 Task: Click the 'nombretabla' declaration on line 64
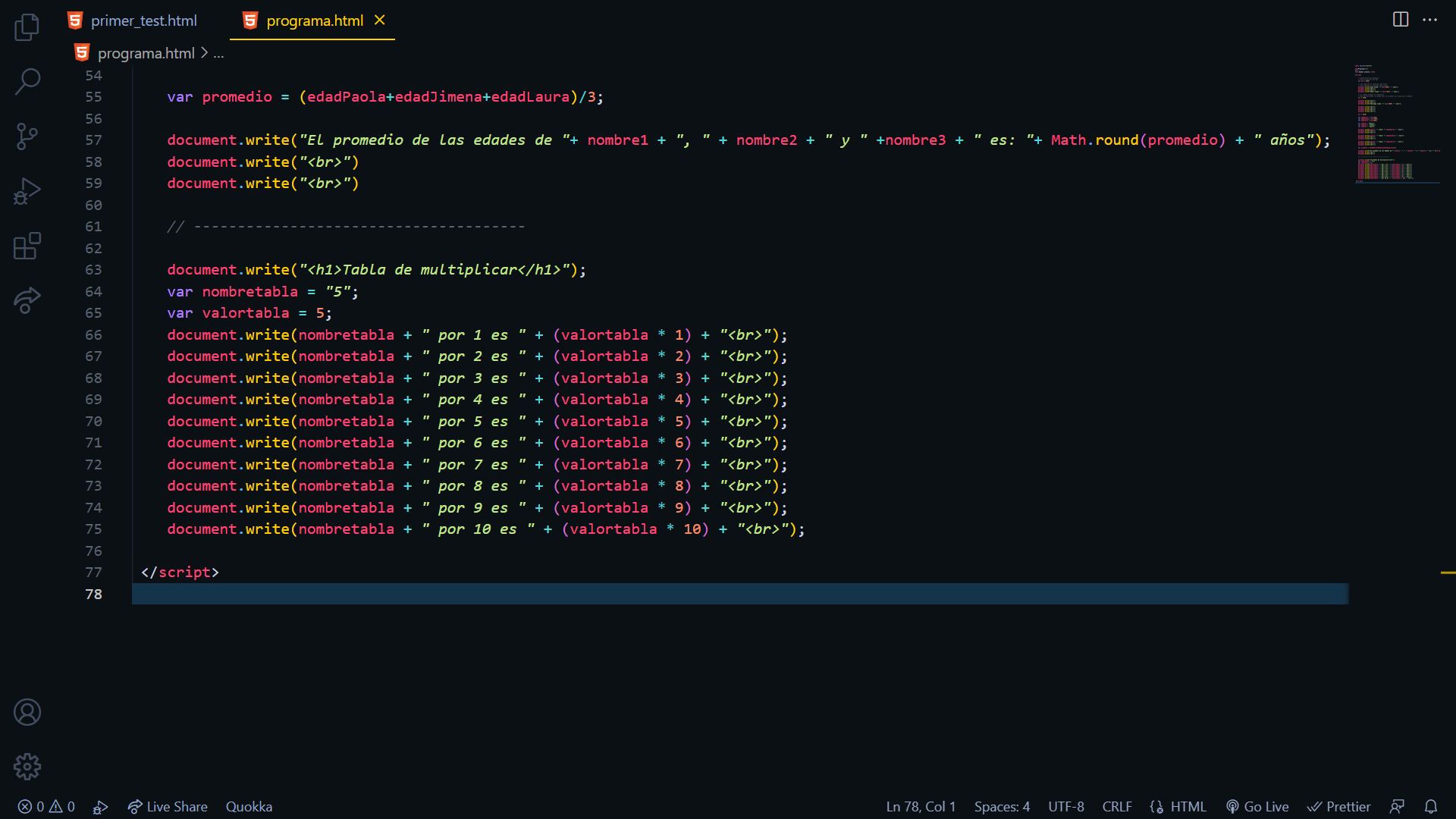coord(249,292)
